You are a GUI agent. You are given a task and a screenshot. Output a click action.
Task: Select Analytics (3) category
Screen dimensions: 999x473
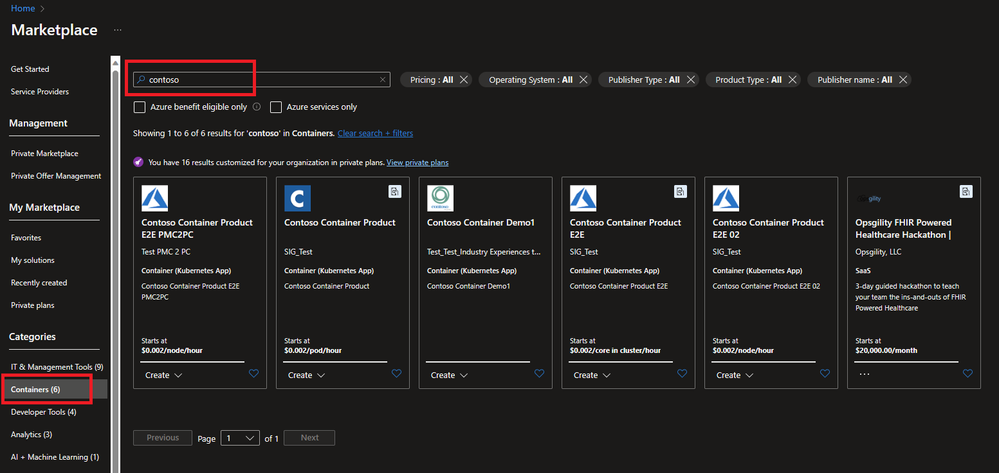coord(31,435)
